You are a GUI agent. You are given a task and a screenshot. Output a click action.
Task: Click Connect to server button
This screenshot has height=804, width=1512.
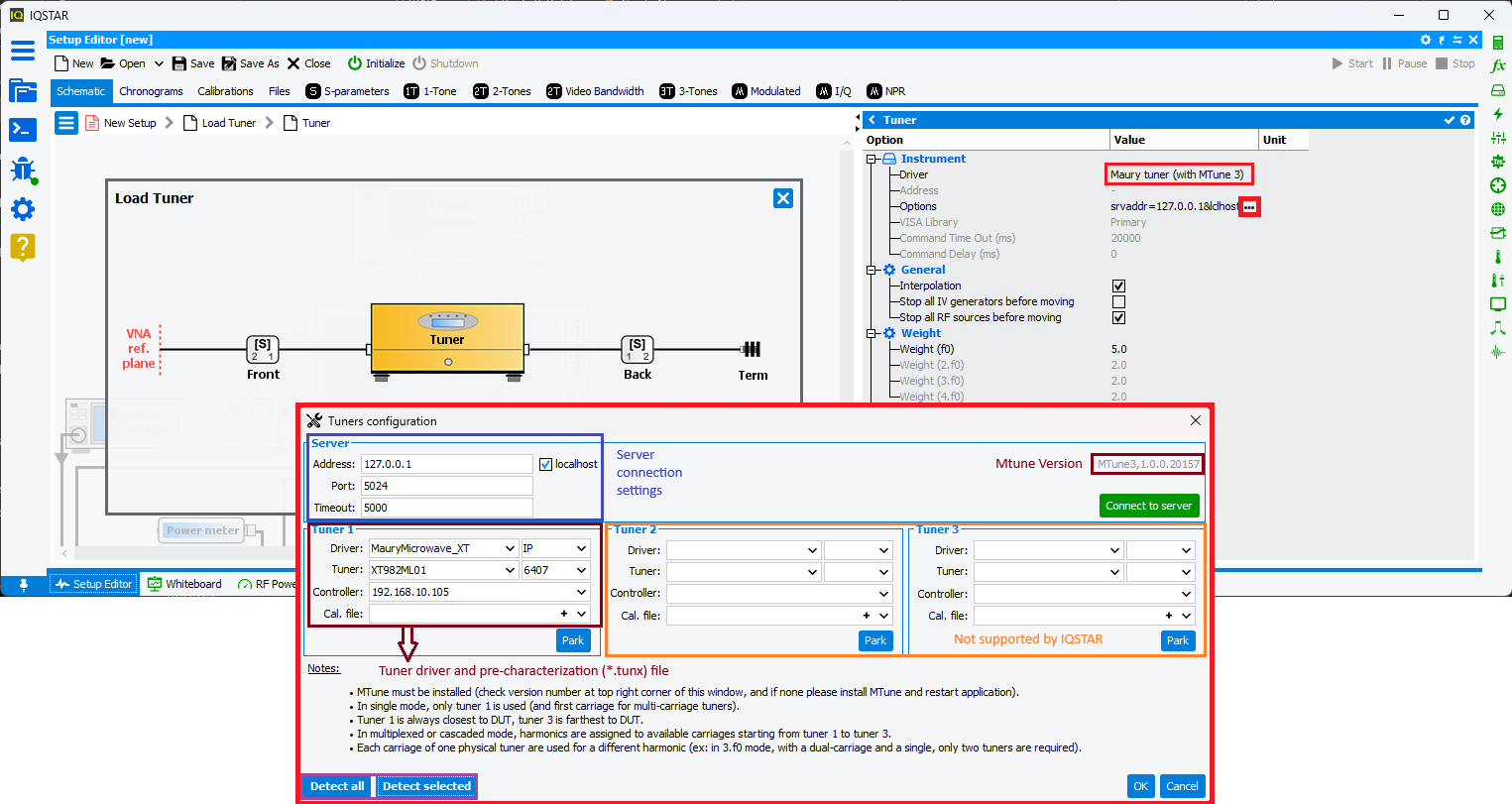[1149, 506]
